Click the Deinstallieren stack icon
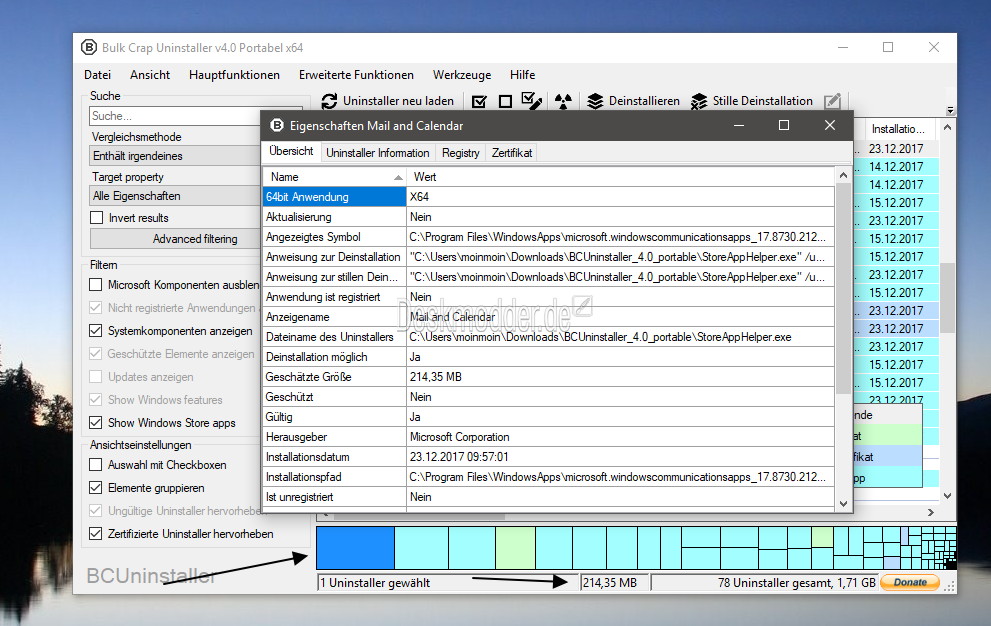Viewport: 991px width, 626px height. [x=595, y=101]
